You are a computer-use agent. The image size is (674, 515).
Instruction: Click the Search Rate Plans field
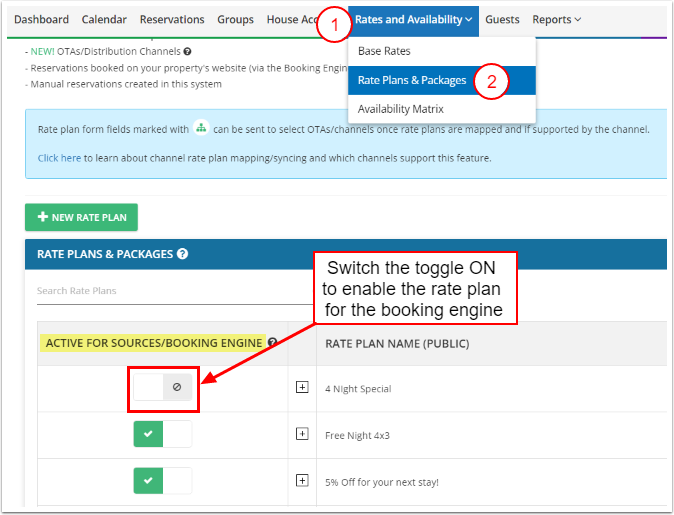170,291
